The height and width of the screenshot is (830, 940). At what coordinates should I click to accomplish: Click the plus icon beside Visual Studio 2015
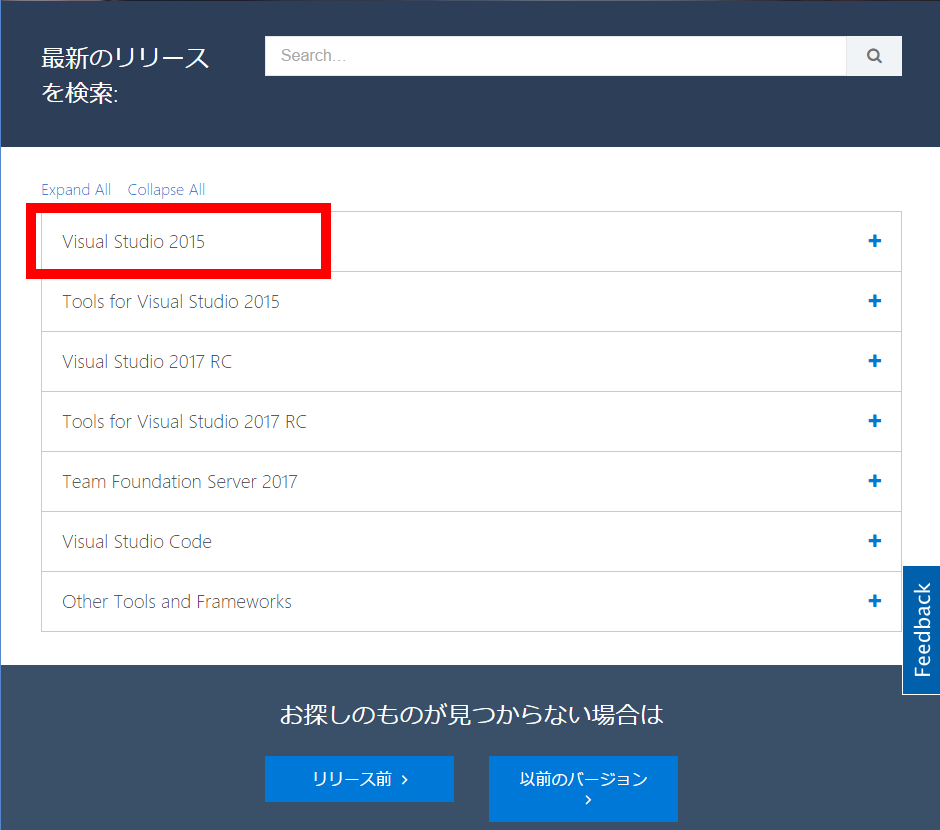(874, 241)
